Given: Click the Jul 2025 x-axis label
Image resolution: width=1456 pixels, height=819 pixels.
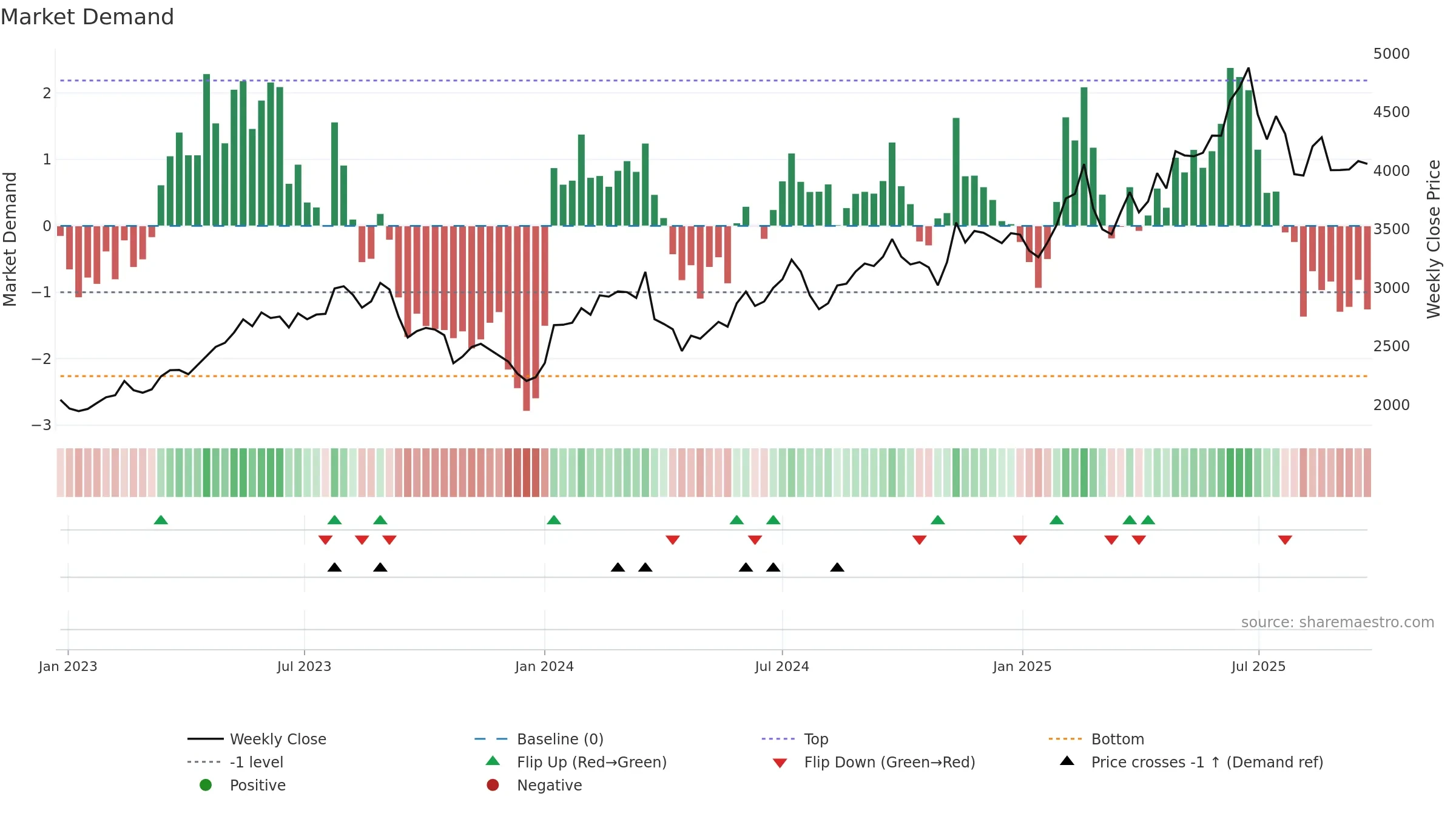Looking at the screenshot, I should tap(1258, 666).
